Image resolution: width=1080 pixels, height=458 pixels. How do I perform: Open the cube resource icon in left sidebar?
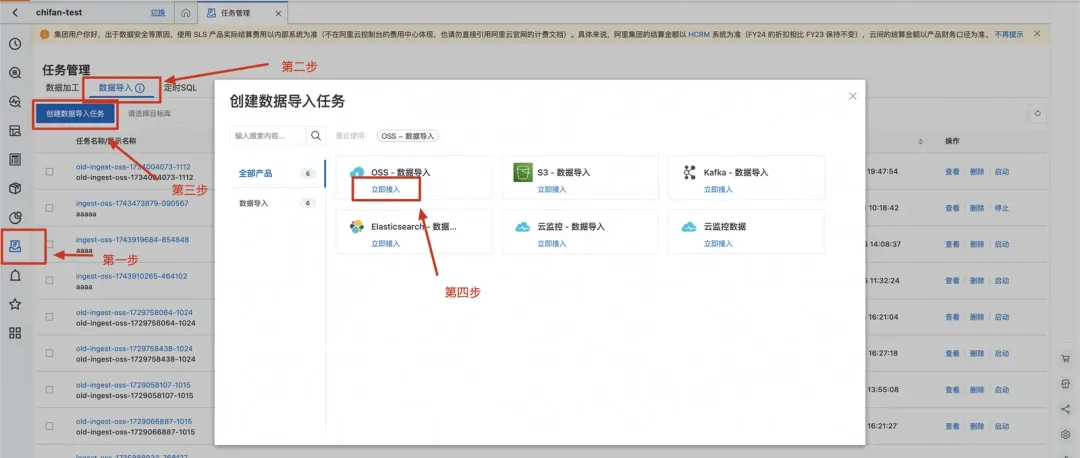point(15,189)
